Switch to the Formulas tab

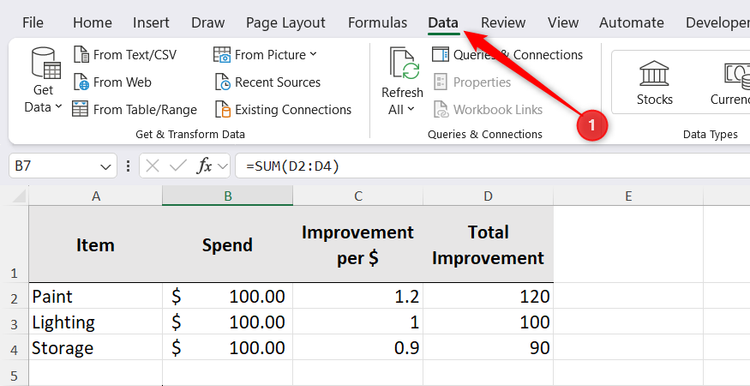coord(377,22)
